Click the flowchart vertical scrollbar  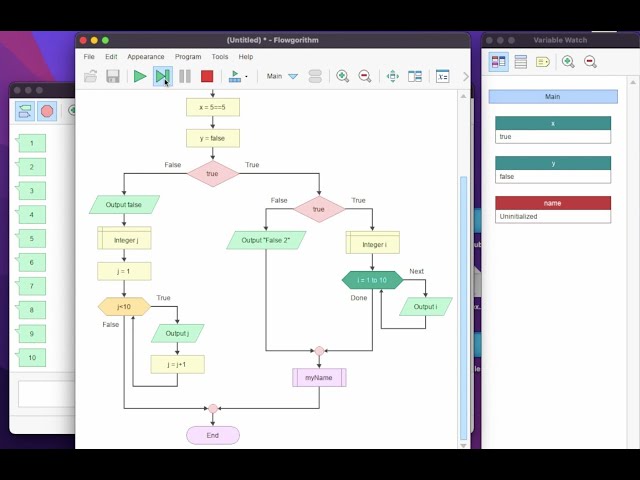463,300
